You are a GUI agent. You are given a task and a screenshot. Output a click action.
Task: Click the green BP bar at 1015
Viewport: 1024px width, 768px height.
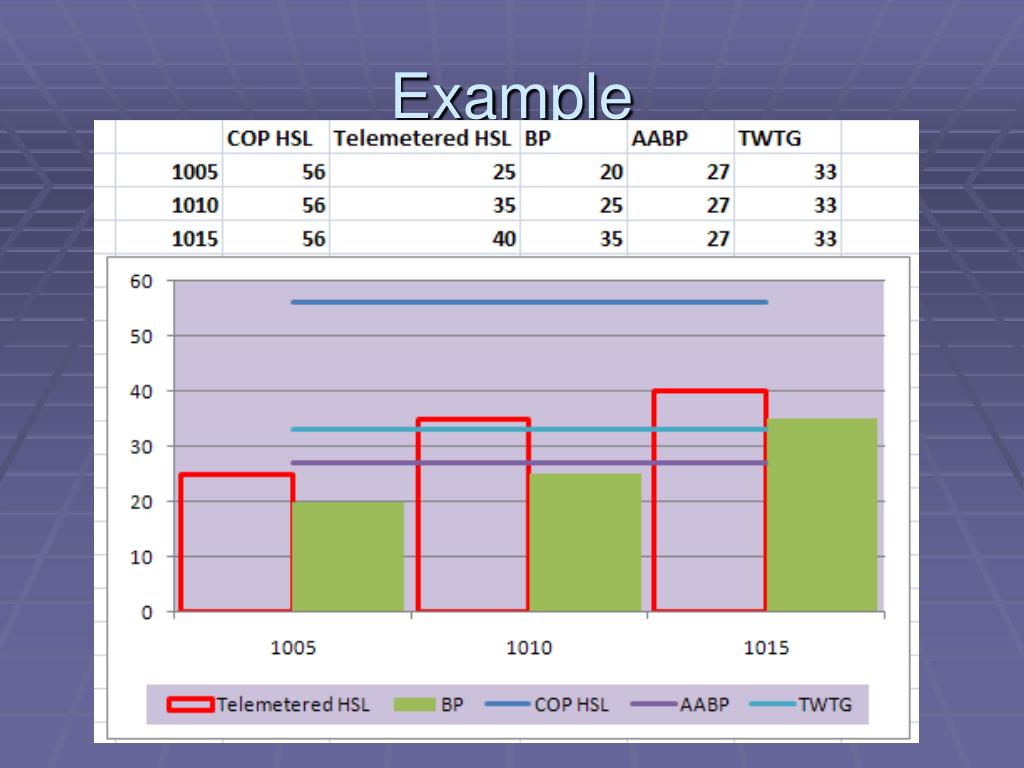[x=822, y=515]
